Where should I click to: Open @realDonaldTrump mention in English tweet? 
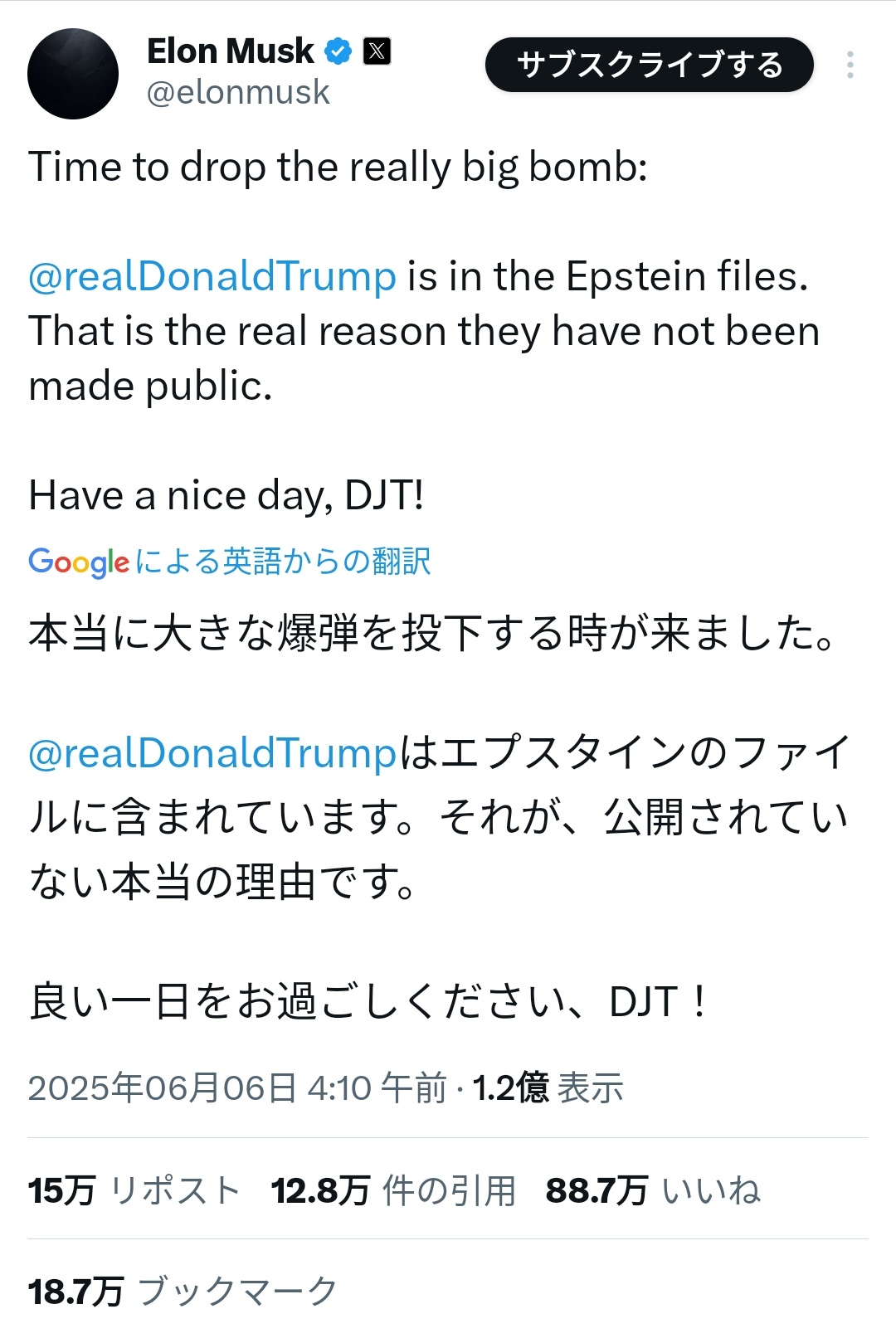[x=212, y=276]
